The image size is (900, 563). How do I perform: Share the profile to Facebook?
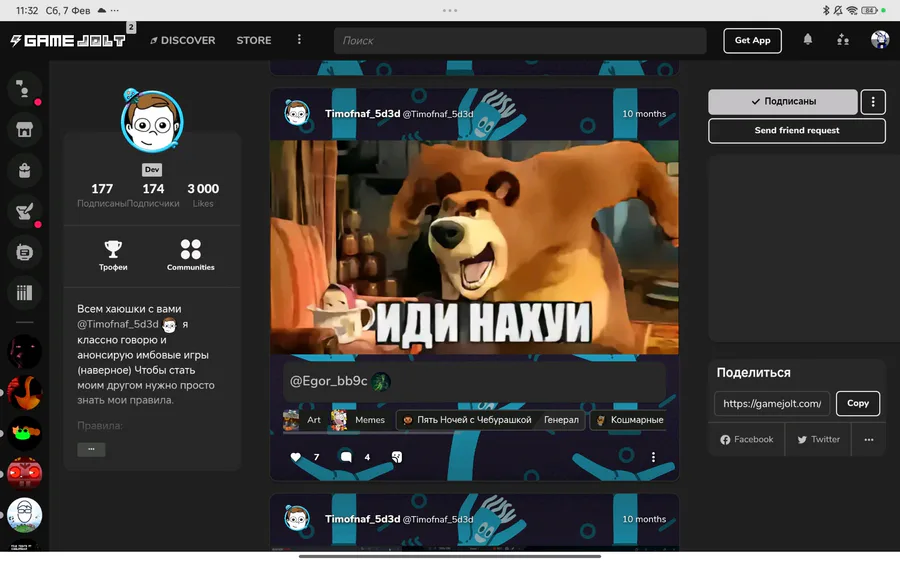747,440
